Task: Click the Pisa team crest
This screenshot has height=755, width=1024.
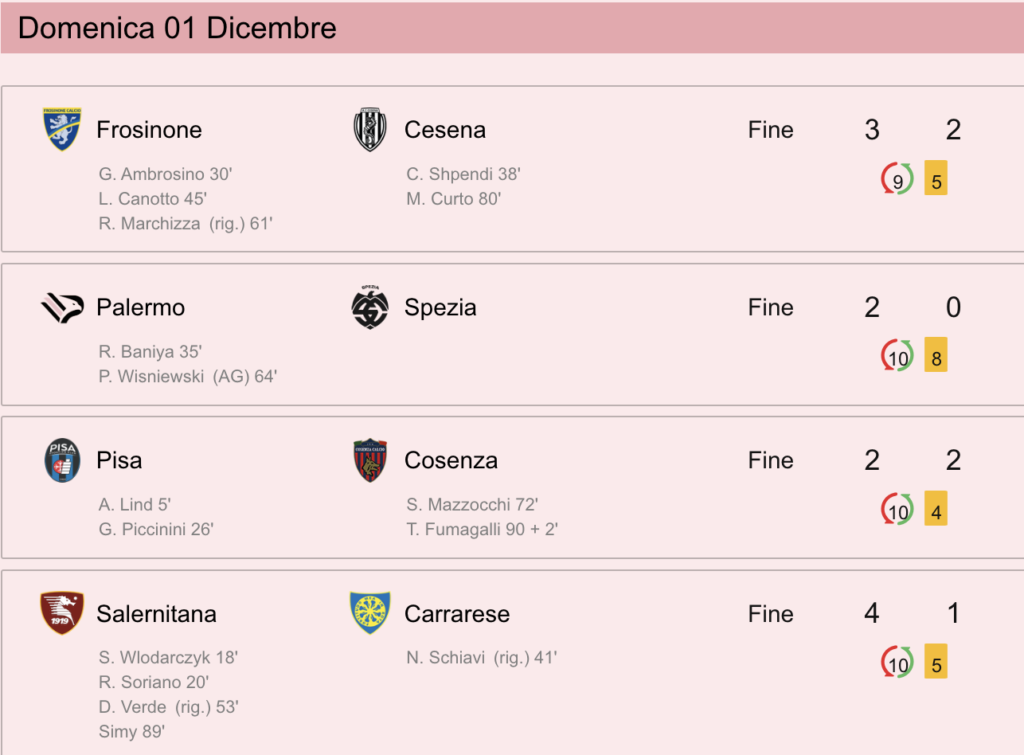Action: point(62,460)
